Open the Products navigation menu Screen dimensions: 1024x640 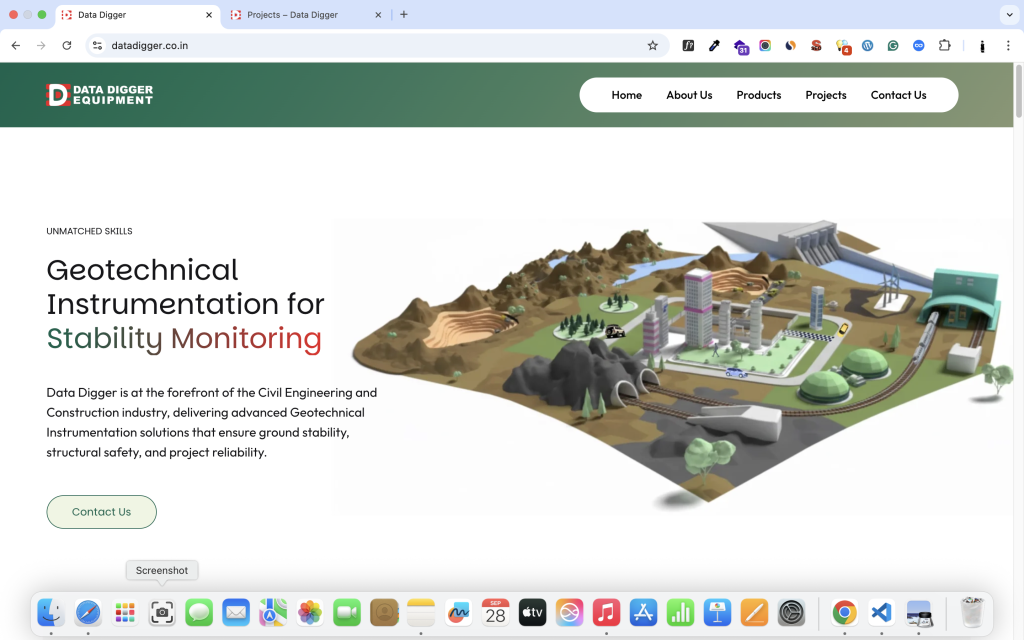tap(758, 95)
